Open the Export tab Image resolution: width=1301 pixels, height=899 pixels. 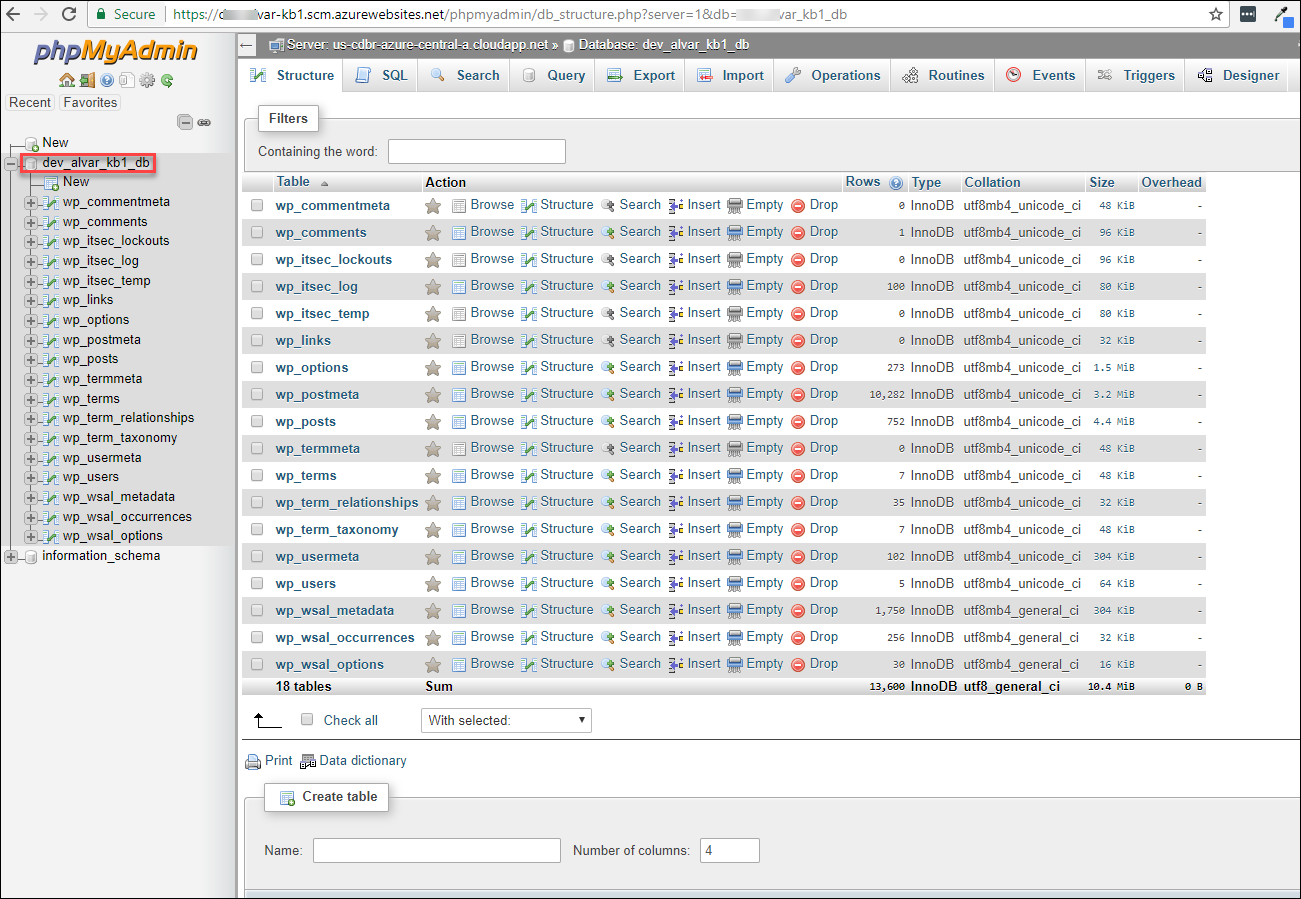641,76
